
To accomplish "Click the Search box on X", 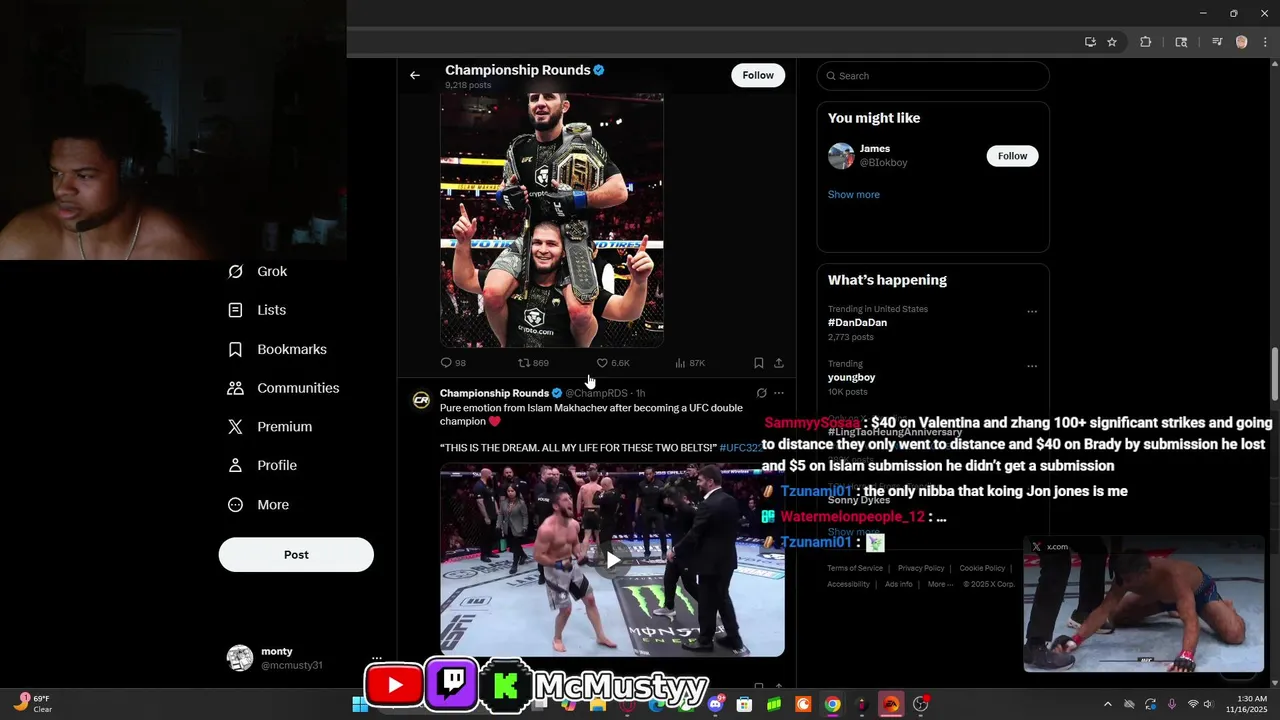I will (x=933, y=76).
